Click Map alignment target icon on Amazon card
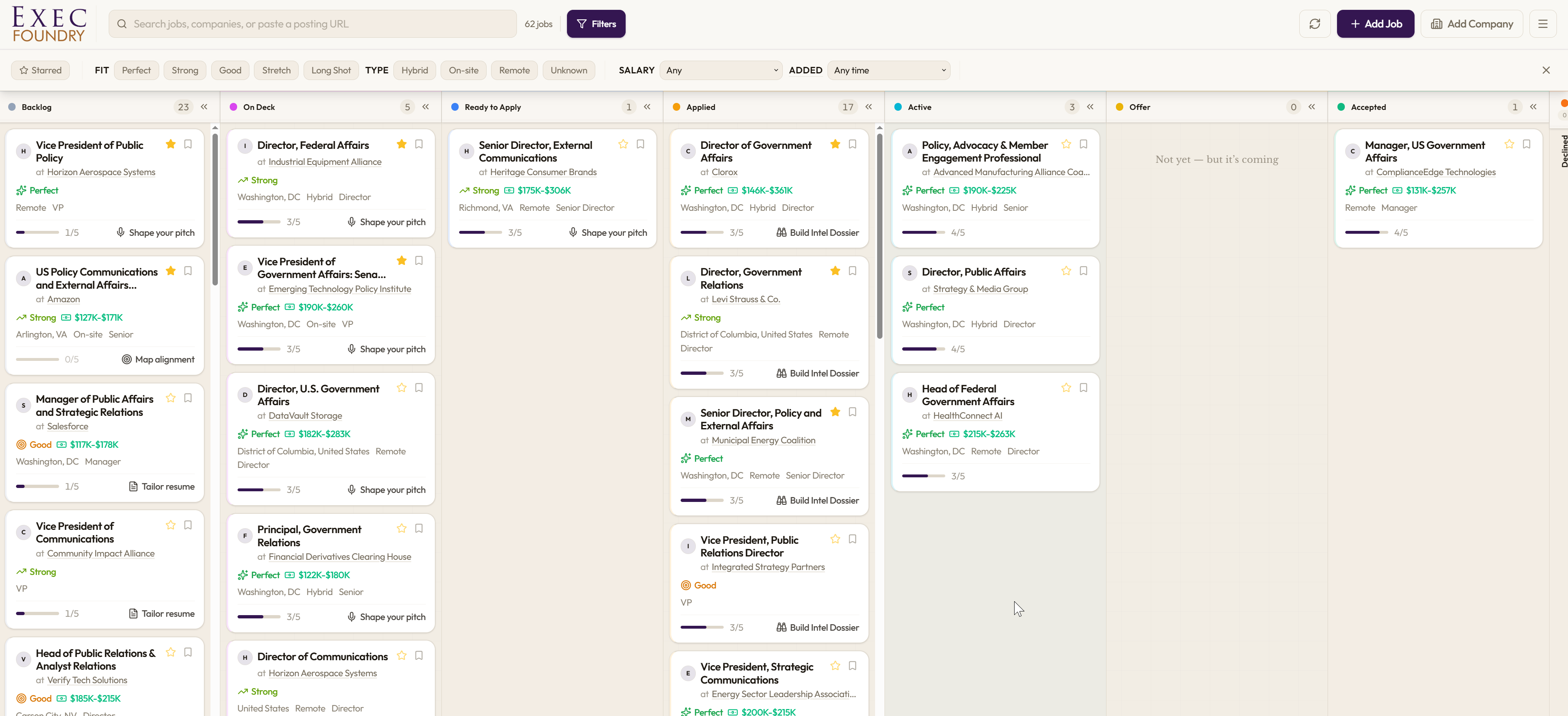Viewport: 1568px width, 716px height. tap(127, 360)
